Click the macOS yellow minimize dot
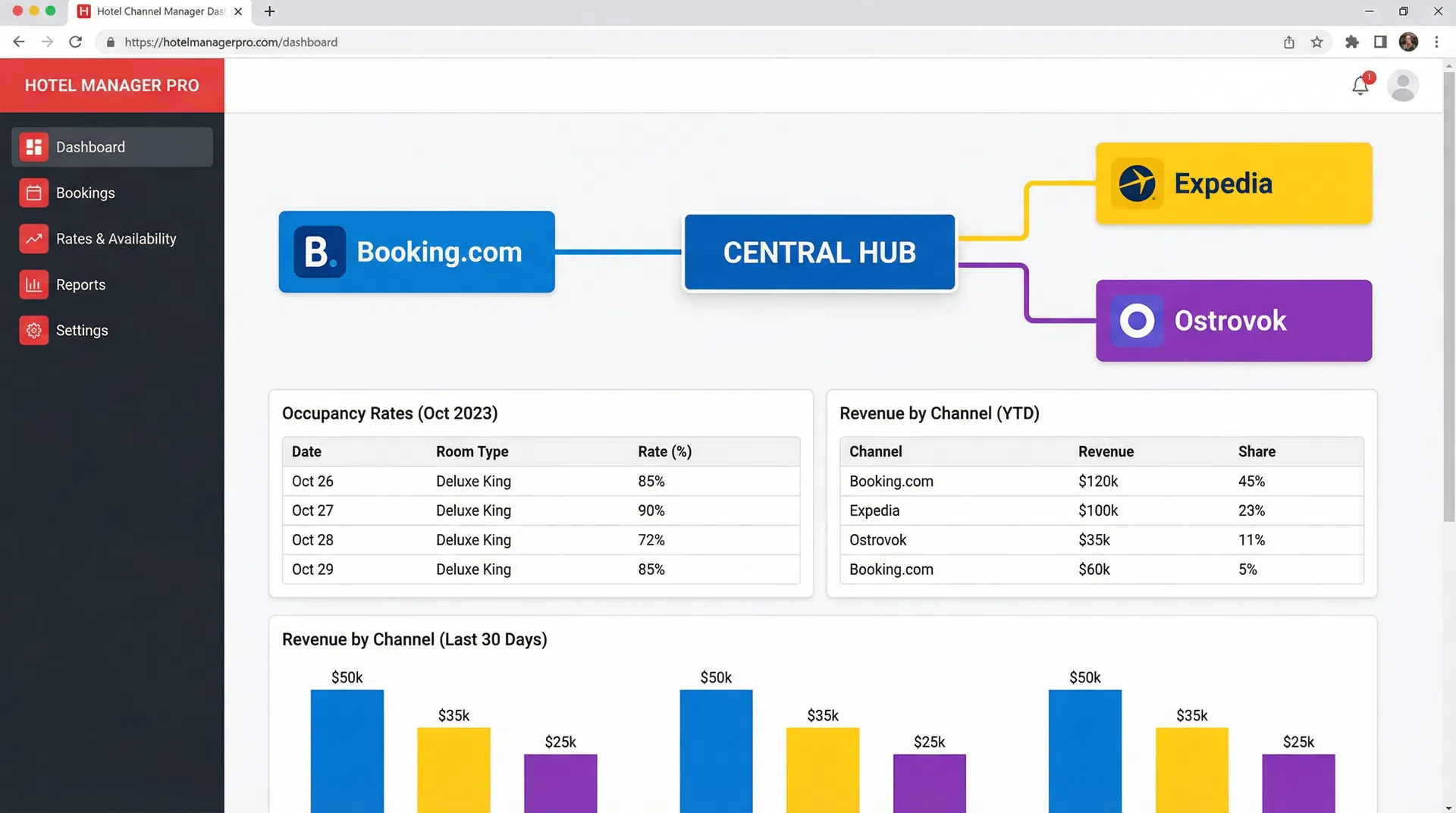Screen dimensions: 1456x813 tap(34, 11)
